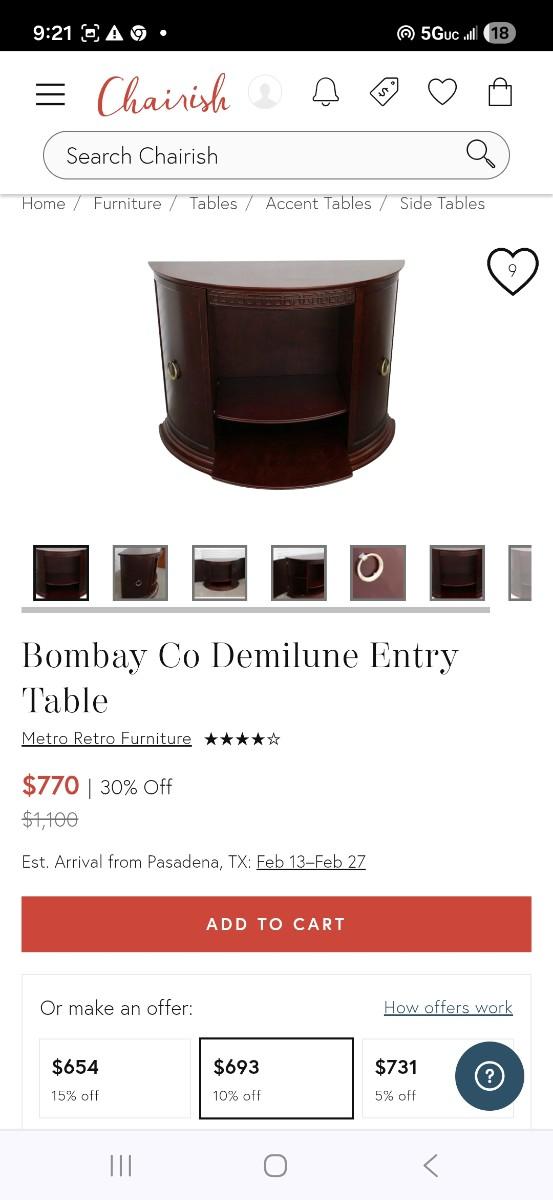Screen dimensions: 553x1200
Task: Choose the $731 5% off offer
Action: pos(412,1078)
